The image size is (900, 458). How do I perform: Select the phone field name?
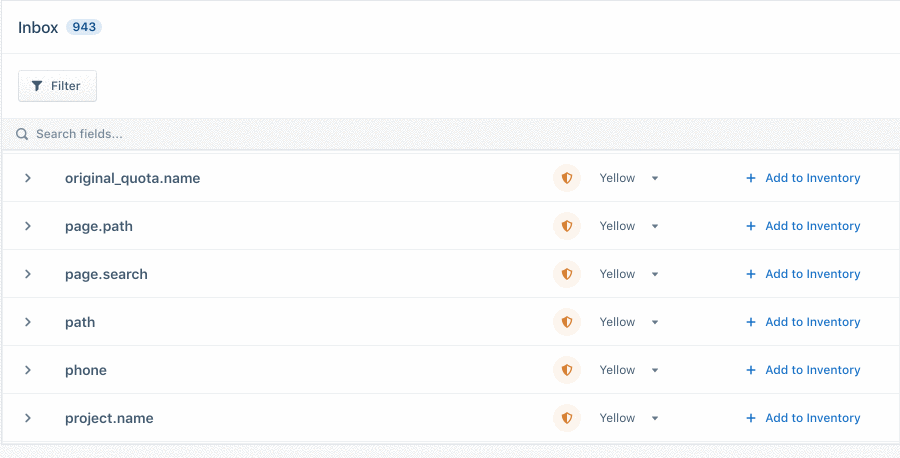(x=86, y=370)
